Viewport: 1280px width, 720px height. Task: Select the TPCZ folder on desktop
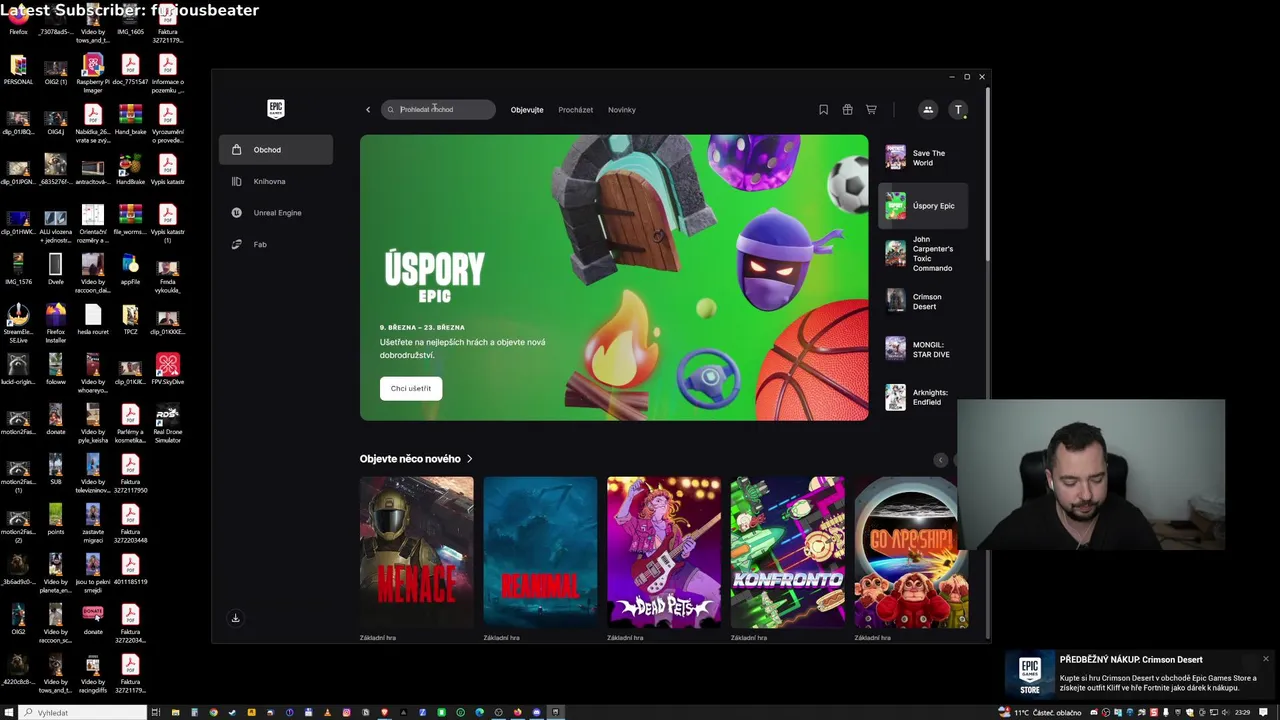pos(130,320)
